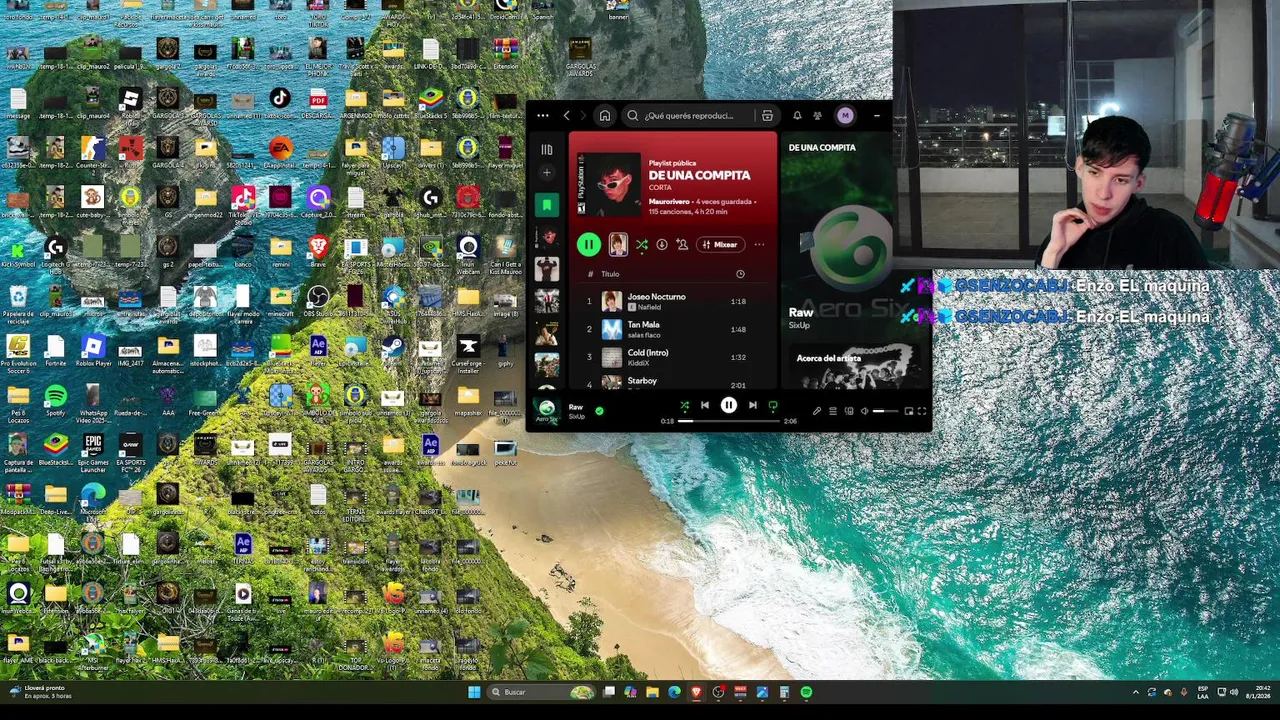Open connect to a device icon
The height and width of the screenshot is (720, 1280).
(849, 411)
